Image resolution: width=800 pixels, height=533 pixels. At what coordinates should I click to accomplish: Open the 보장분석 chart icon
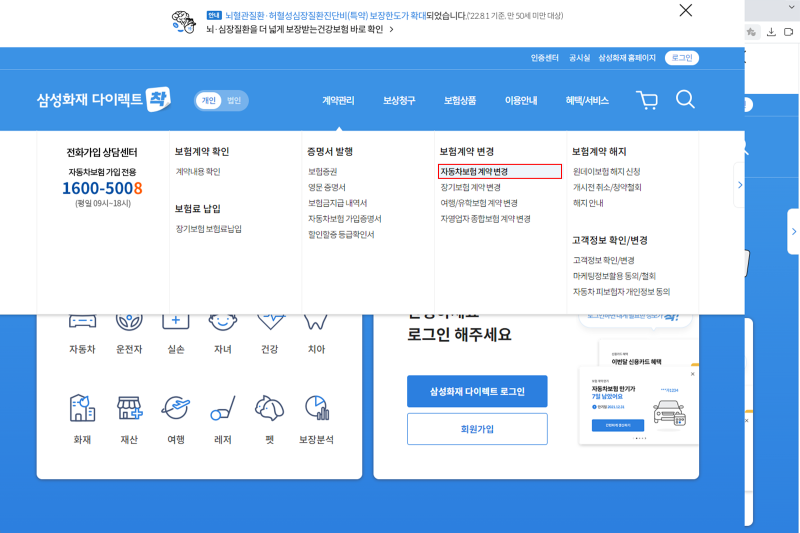[x=317, y=408]
